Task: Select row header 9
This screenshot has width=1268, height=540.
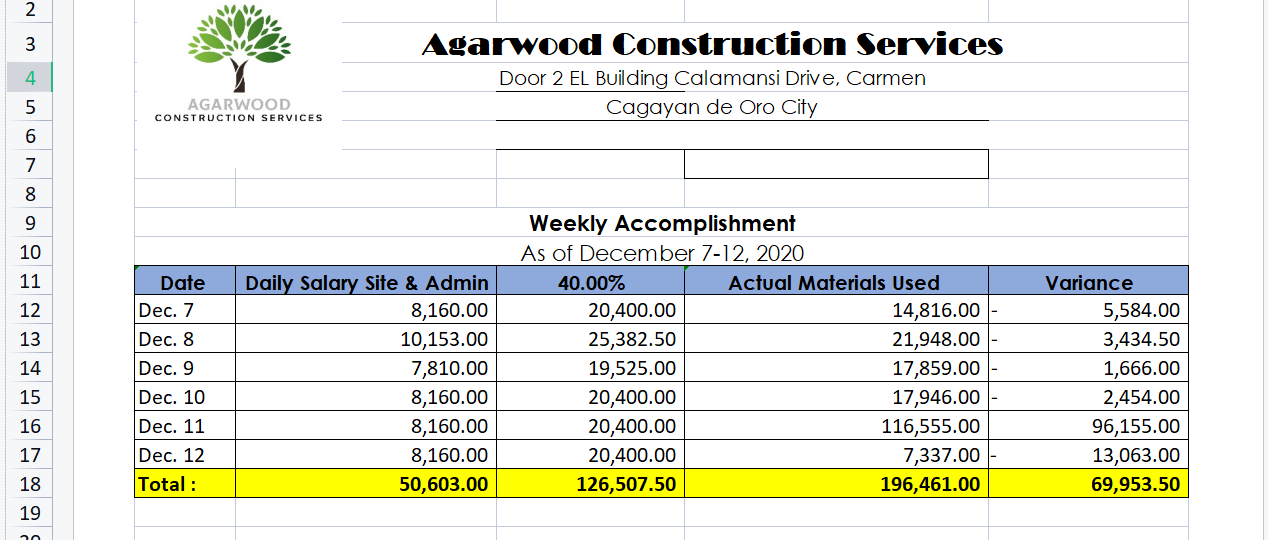Action: tap(29, 223)
